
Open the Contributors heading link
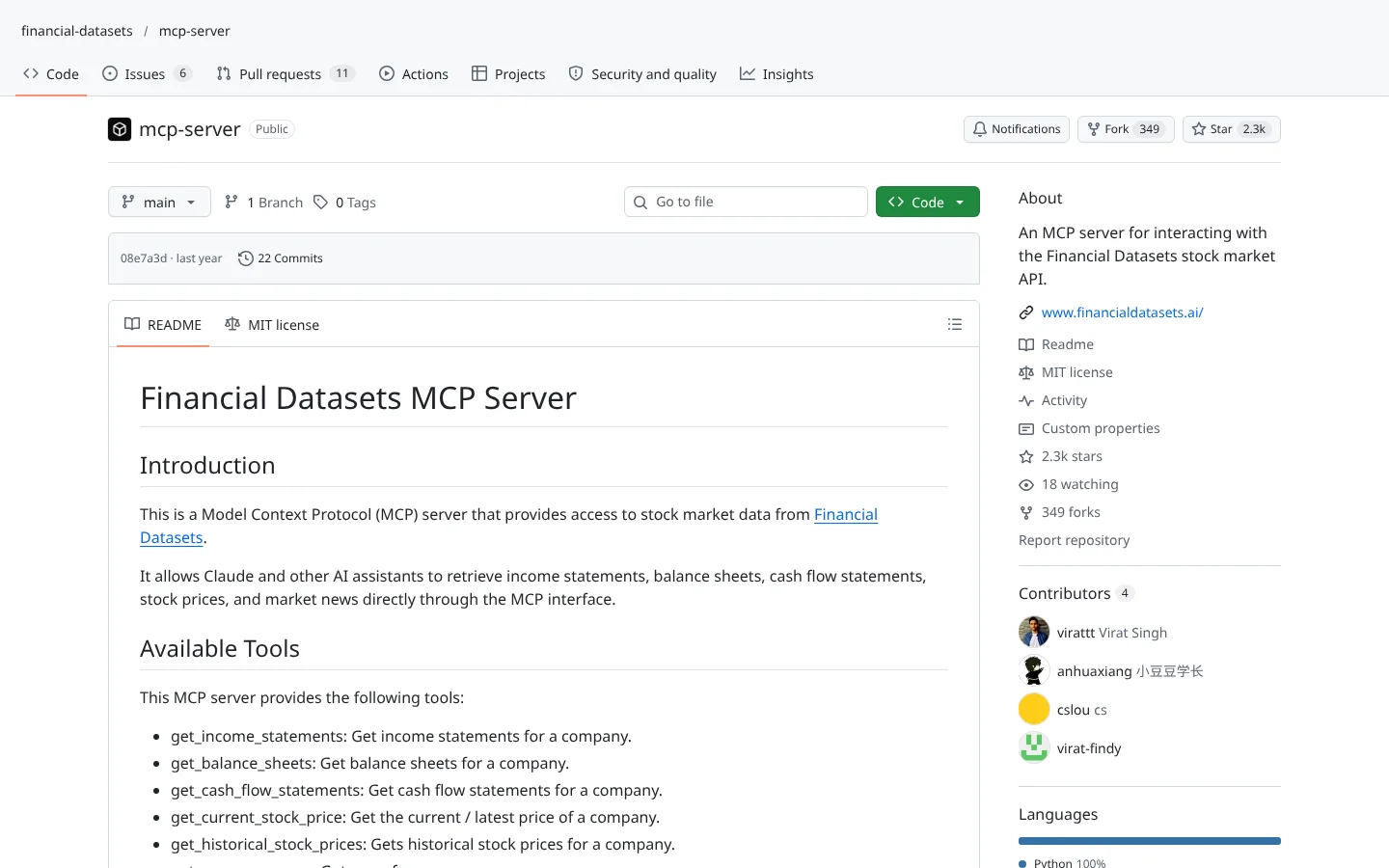[x=1076, y=593]
